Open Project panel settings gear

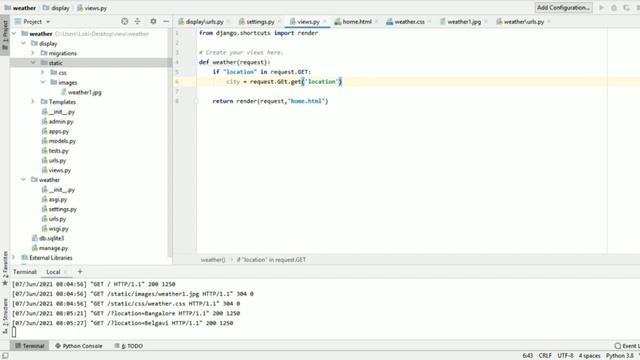[153, 21]
